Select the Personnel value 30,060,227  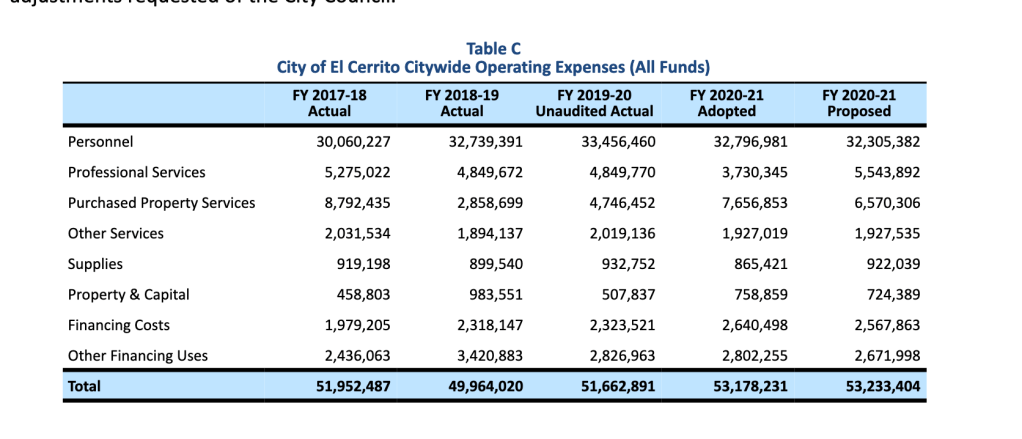[347, 142]
